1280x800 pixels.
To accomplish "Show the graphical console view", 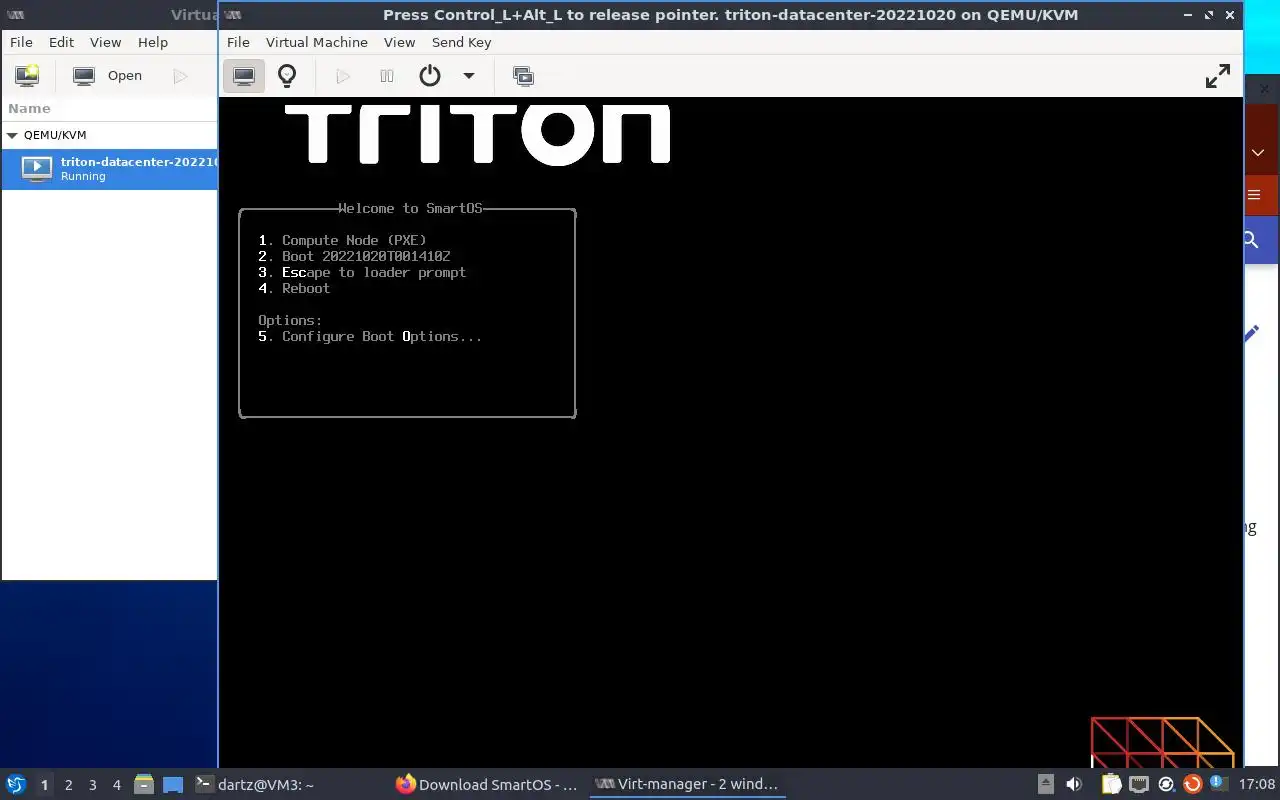I will click(x=243, y=76).
